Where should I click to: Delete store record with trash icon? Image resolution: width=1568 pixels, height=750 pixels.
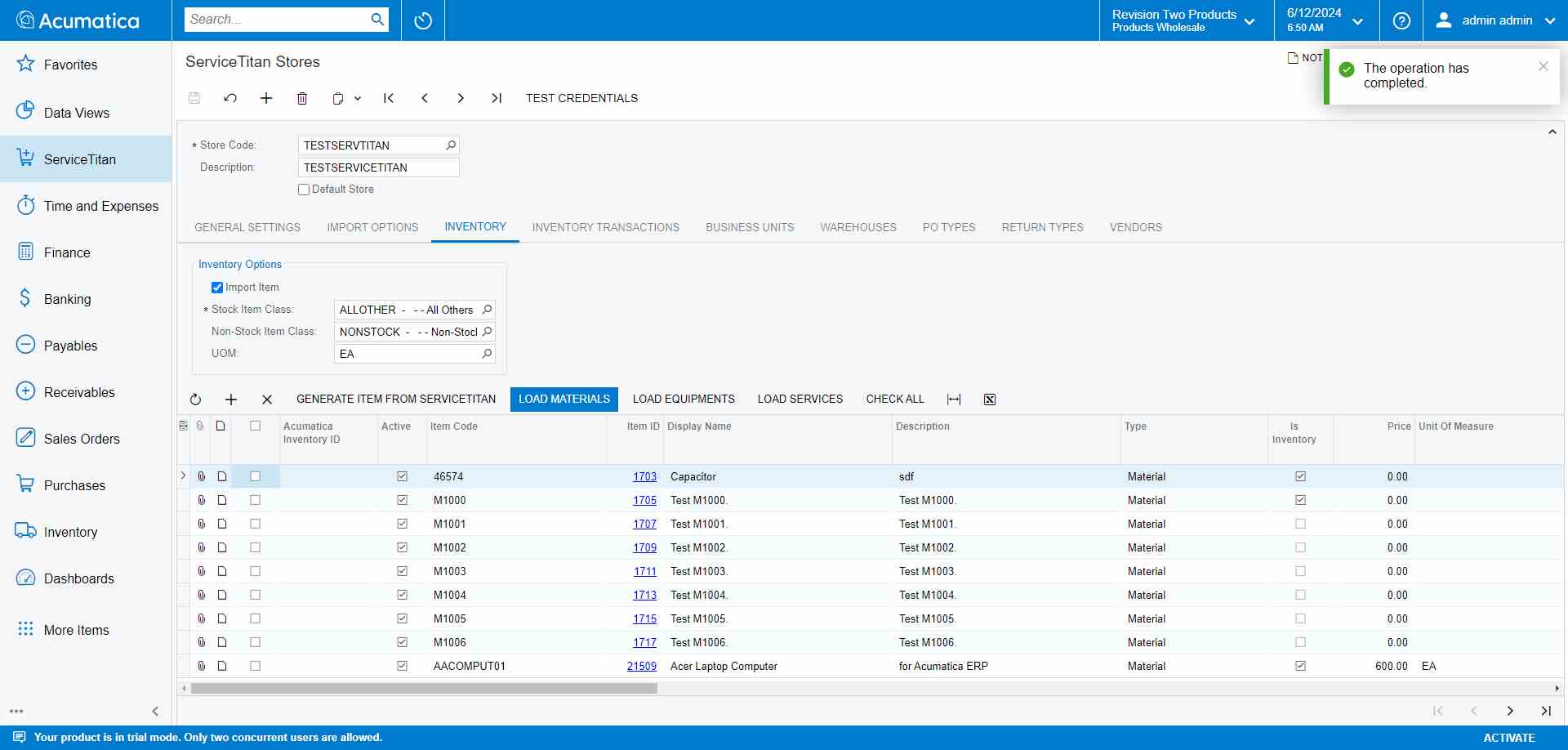[x=302, y=98]
